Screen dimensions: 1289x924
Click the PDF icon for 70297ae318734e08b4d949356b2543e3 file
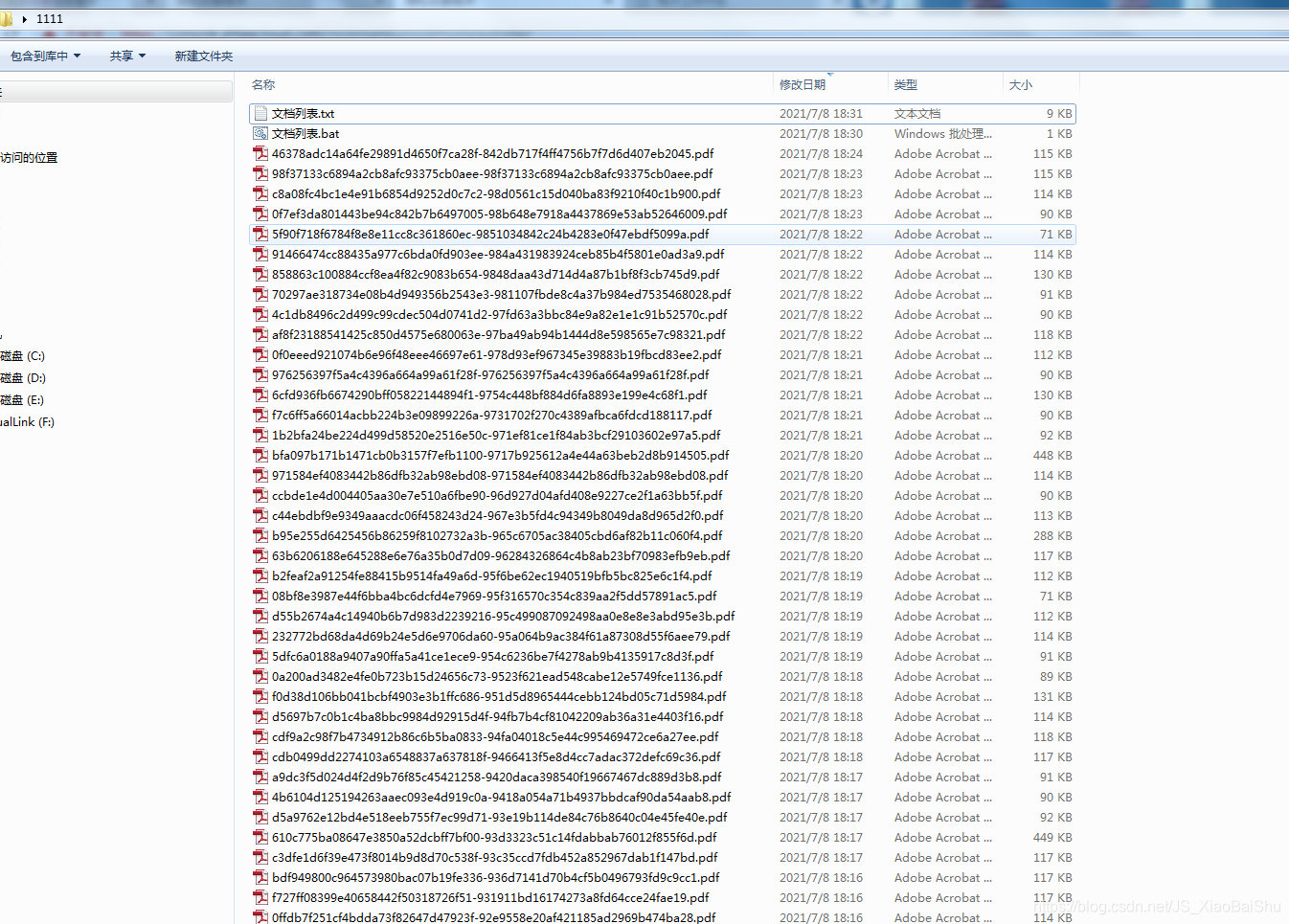coord(260,294)
